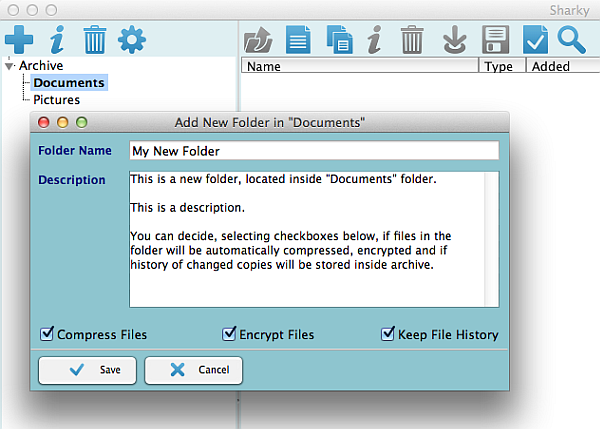Click the floppy disk save icon

(x=495, y=40)
